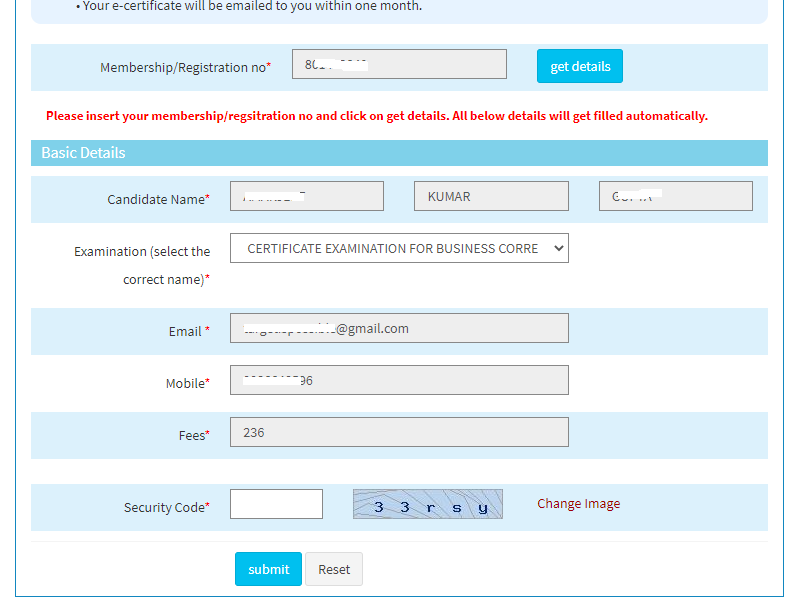Viewport: 795px width, 605px height.
Task: Focus the Membership/Registration no field
Action: (399, 64)
